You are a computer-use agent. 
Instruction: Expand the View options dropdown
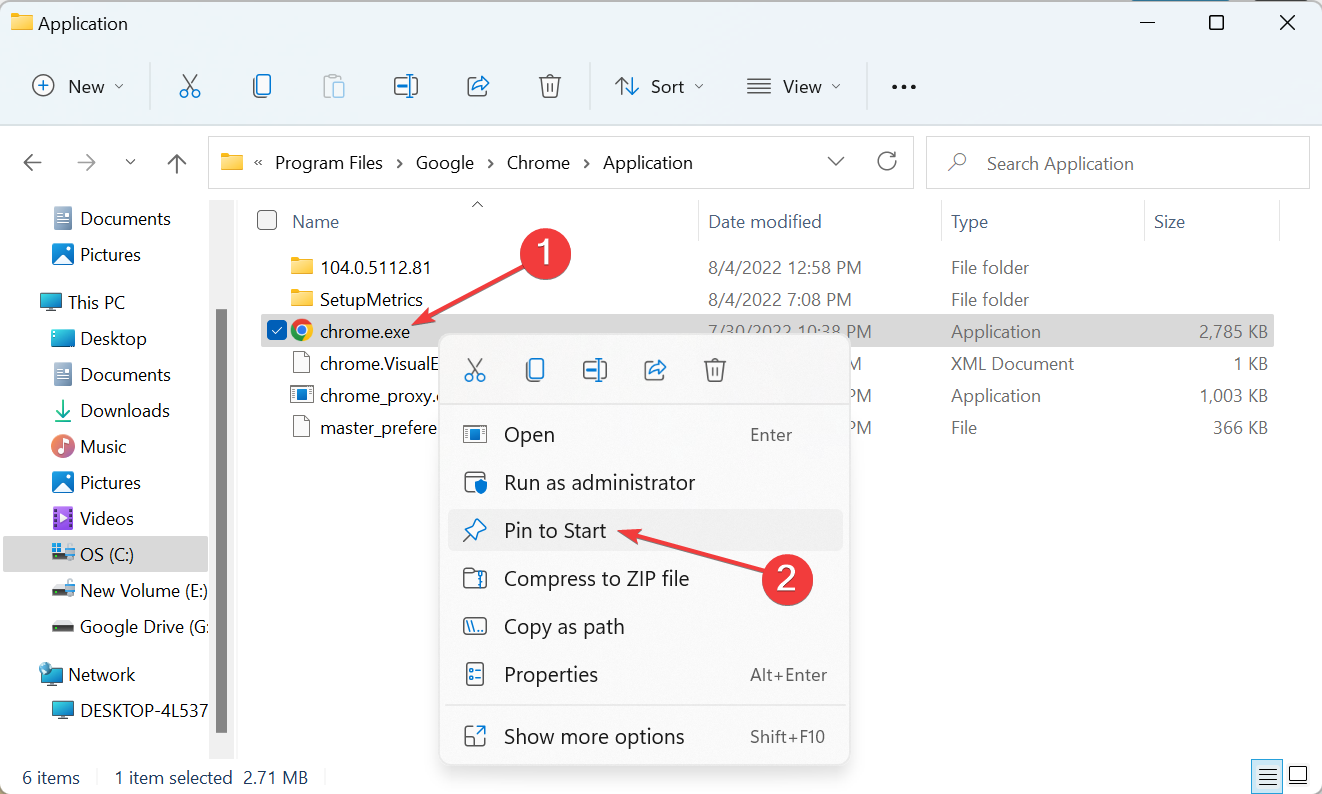[794, 87]
